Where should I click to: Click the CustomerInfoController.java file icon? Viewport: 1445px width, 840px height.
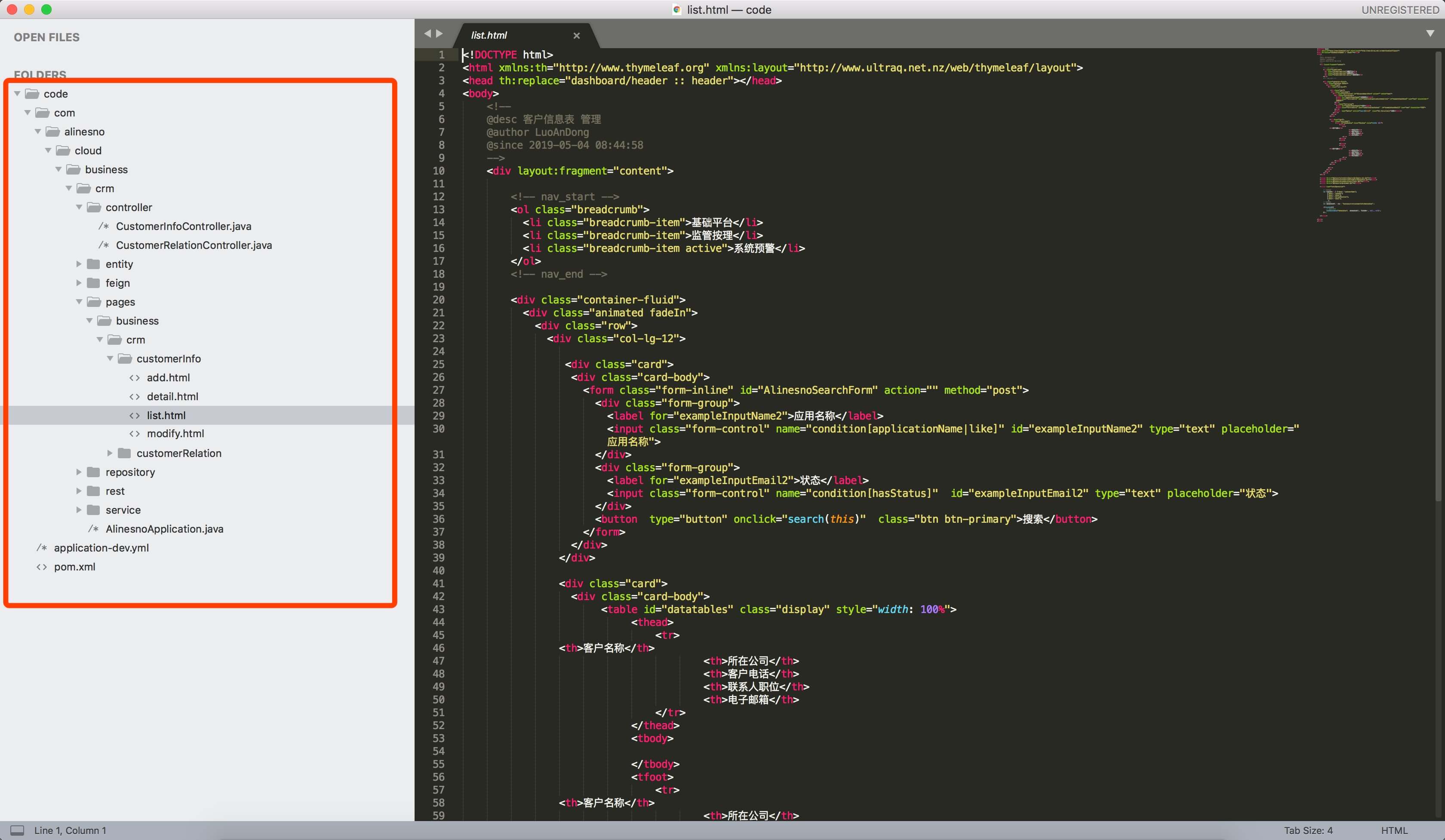(104, 226)
